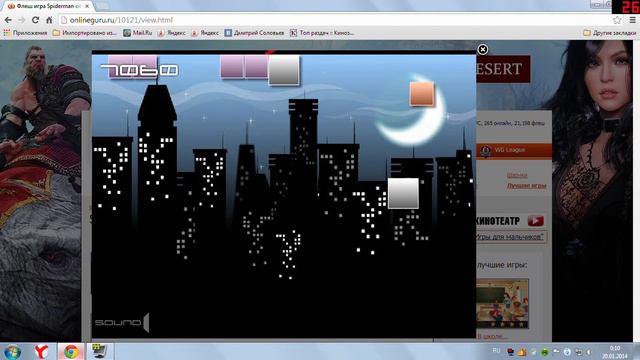Close the Spiderman game tab

(87, 6)
